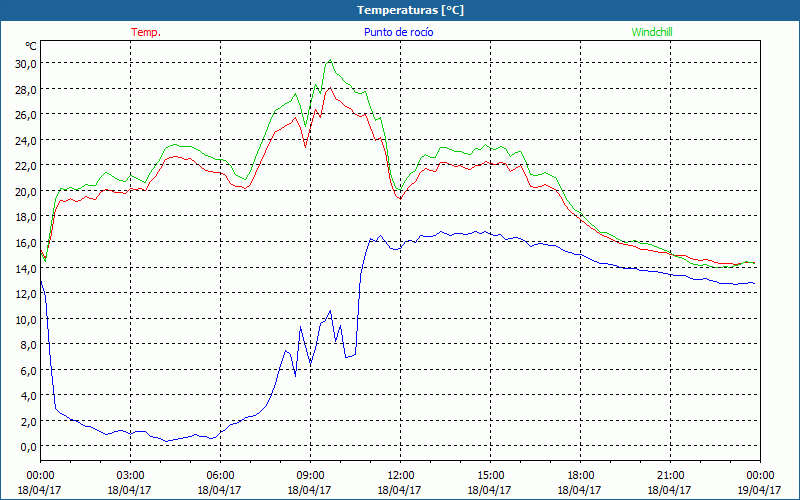
Task: Click the green Windchill legend label
Action: (652, 32)
